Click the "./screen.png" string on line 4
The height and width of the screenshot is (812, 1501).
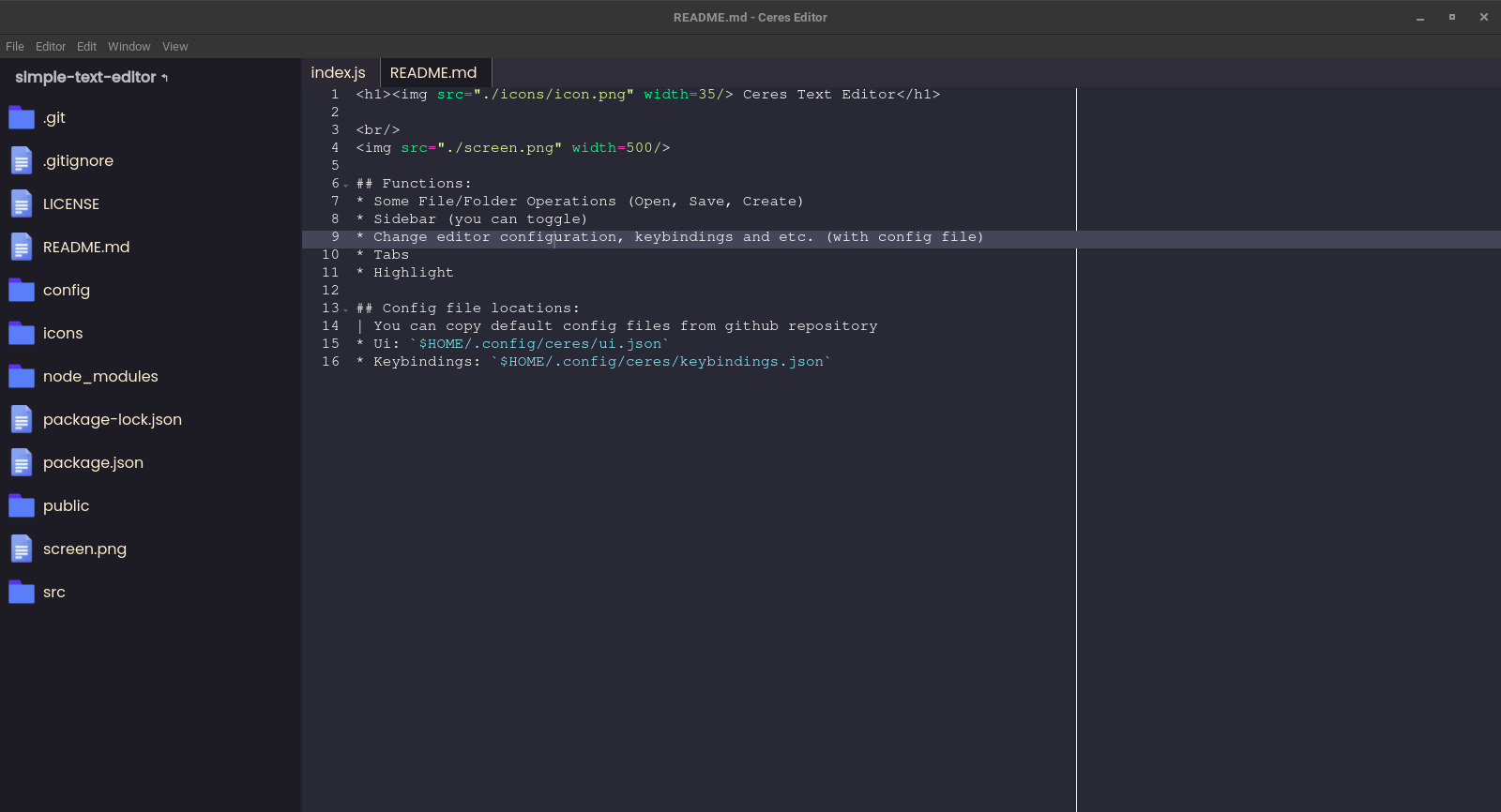pyautogui.click(x=500, y=147)
